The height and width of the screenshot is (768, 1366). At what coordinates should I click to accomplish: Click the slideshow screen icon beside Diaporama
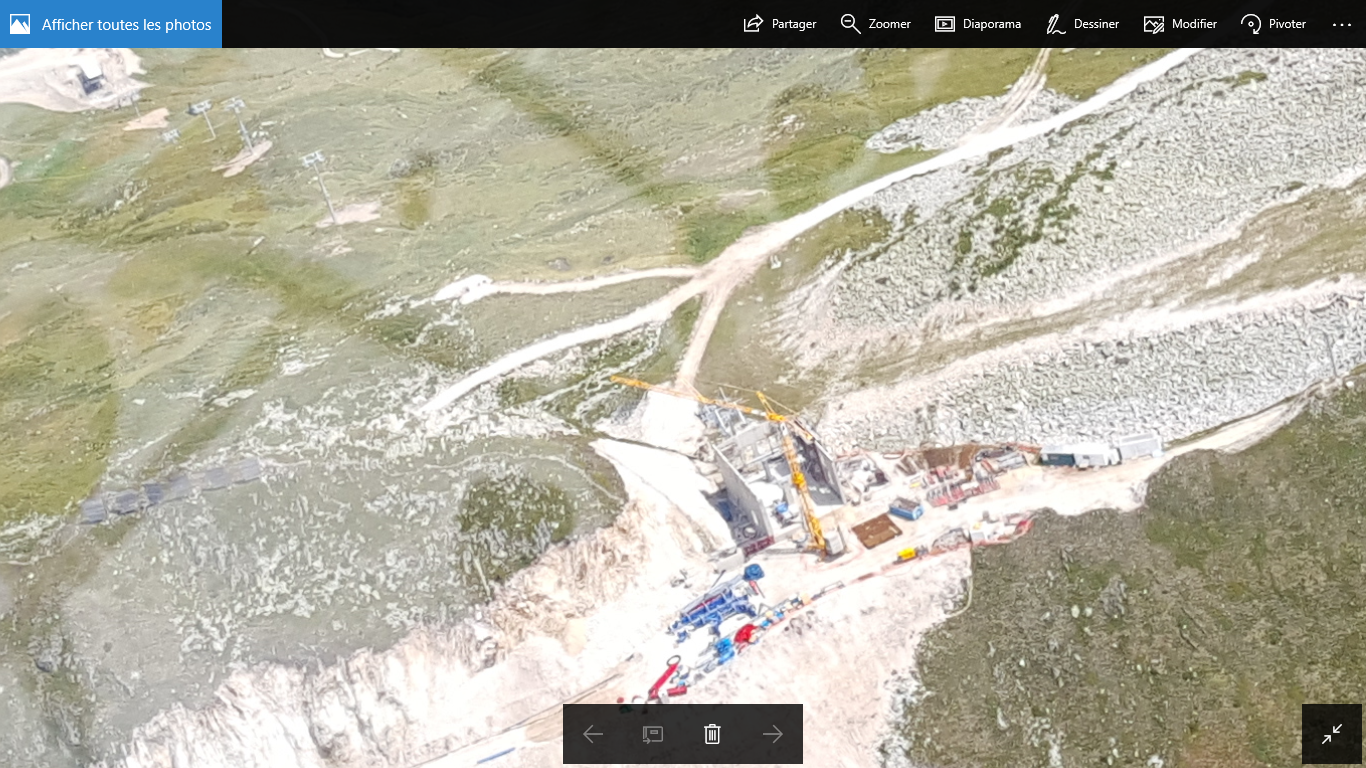coord(945,24)
